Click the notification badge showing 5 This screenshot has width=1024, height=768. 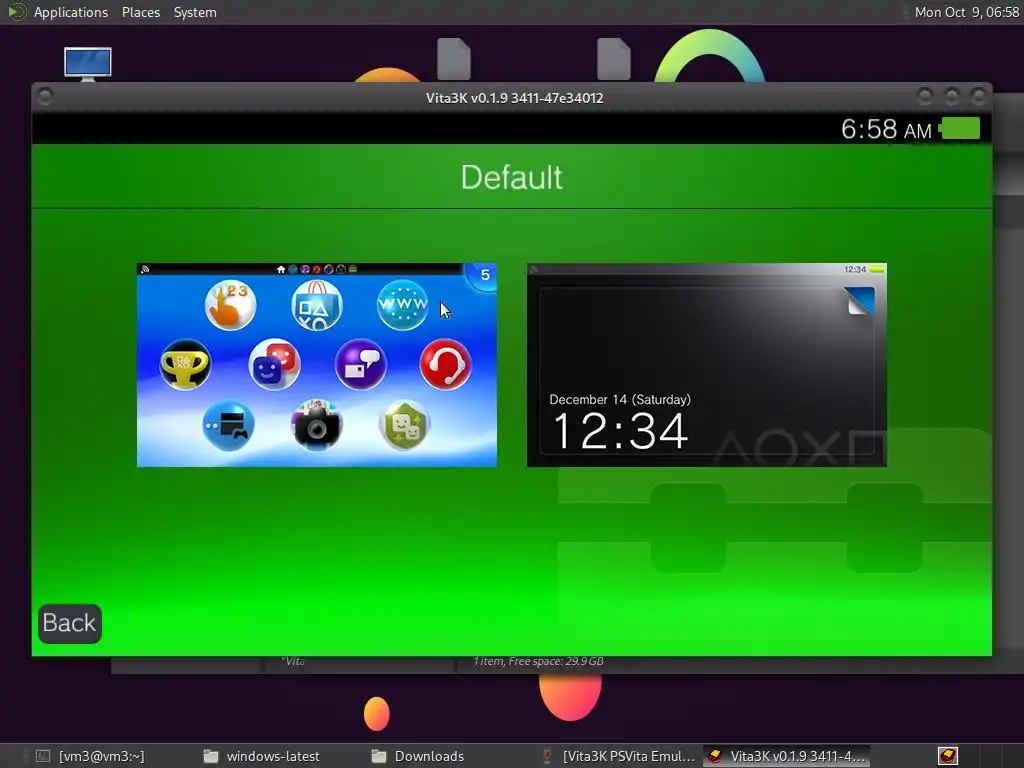tap(484, 275)
